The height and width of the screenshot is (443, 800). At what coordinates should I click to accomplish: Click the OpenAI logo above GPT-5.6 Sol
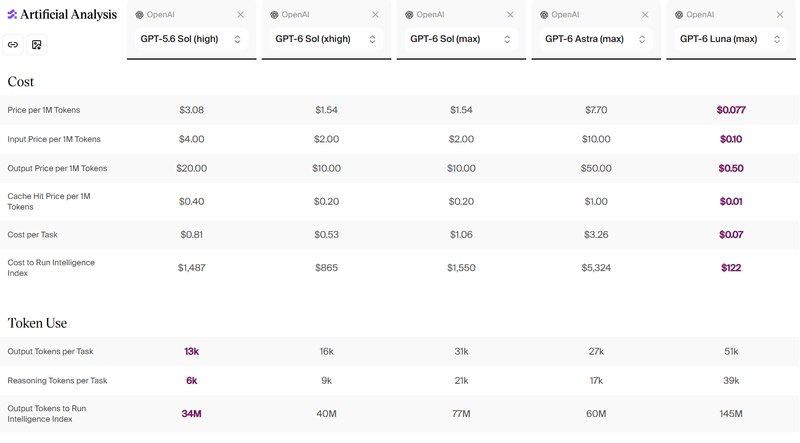click(x=139, y=15)
